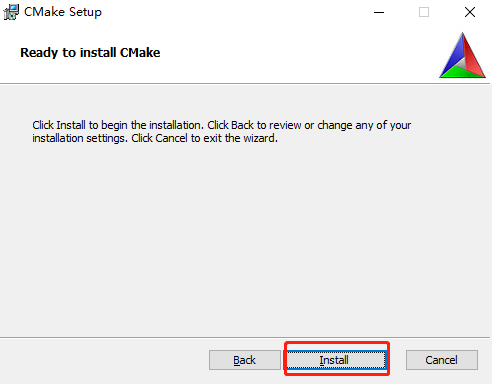Viewport: 492px width, 384px height.
Task: Click the installer icon in the title bar
Action: (x=11, y=12)
